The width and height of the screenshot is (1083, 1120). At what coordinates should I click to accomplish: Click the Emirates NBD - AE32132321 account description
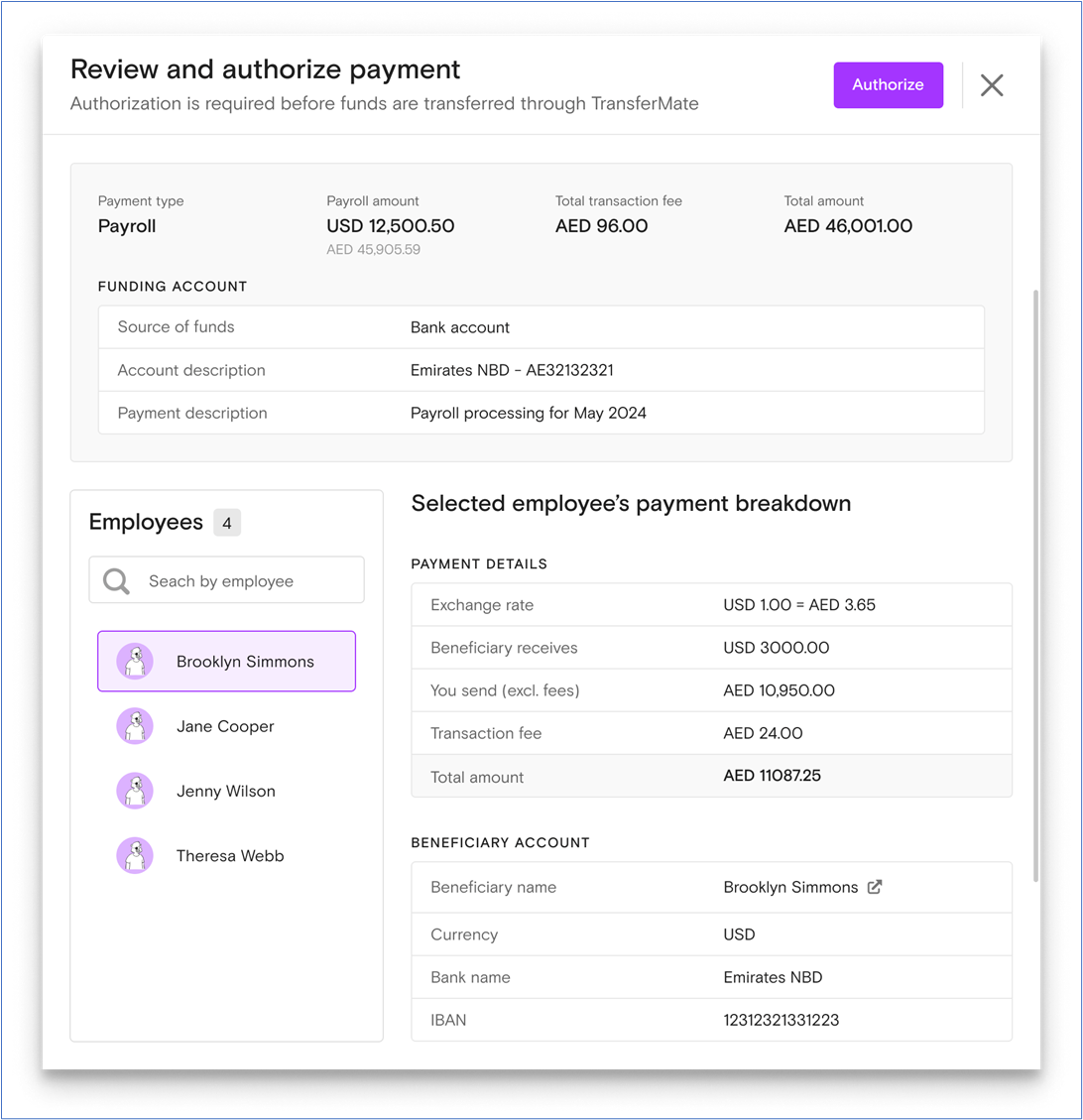click(512, 370)
